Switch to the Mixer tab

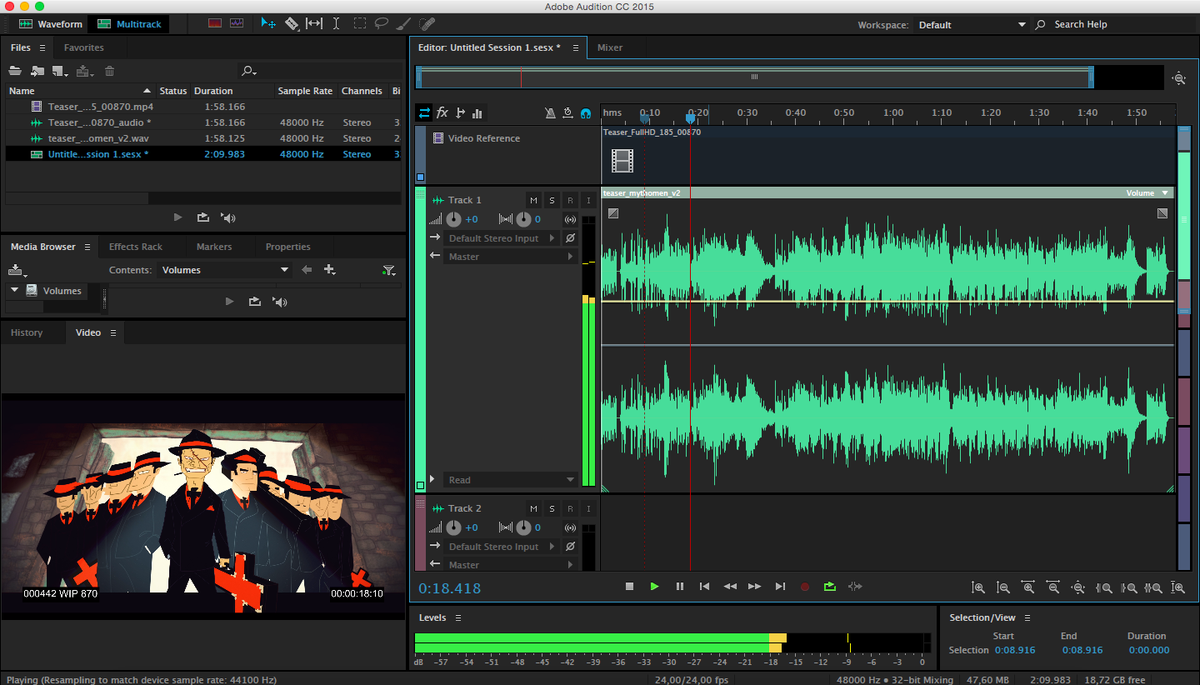tap(611, 46)
